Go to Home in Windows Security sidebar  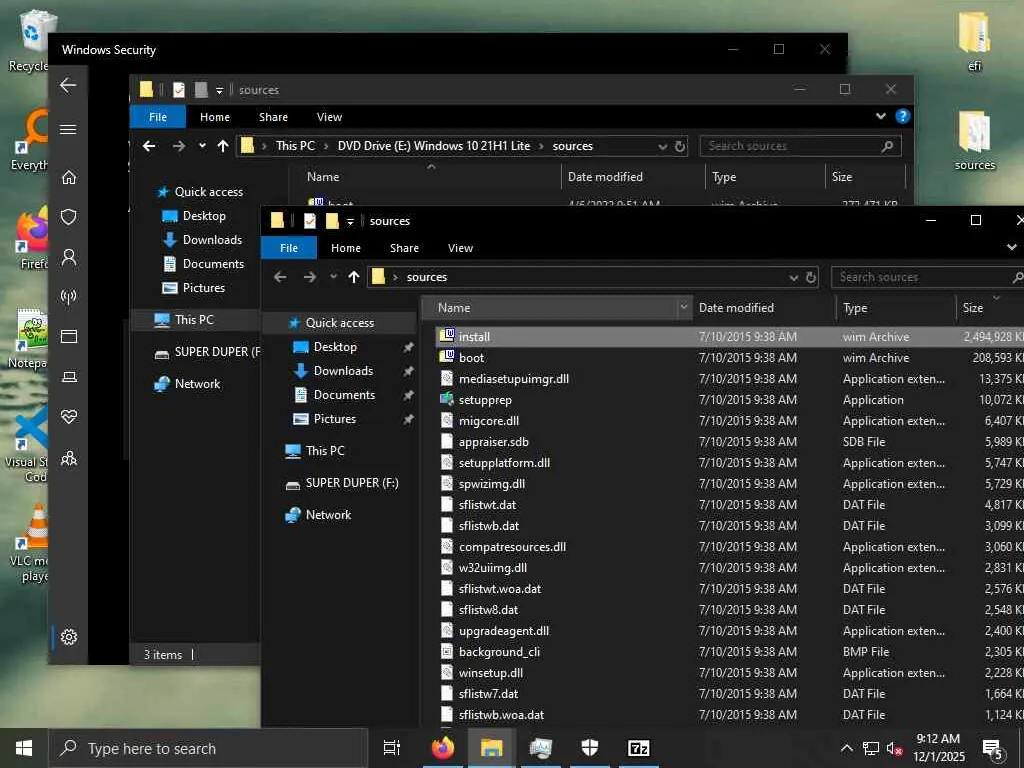pos(69,177)
